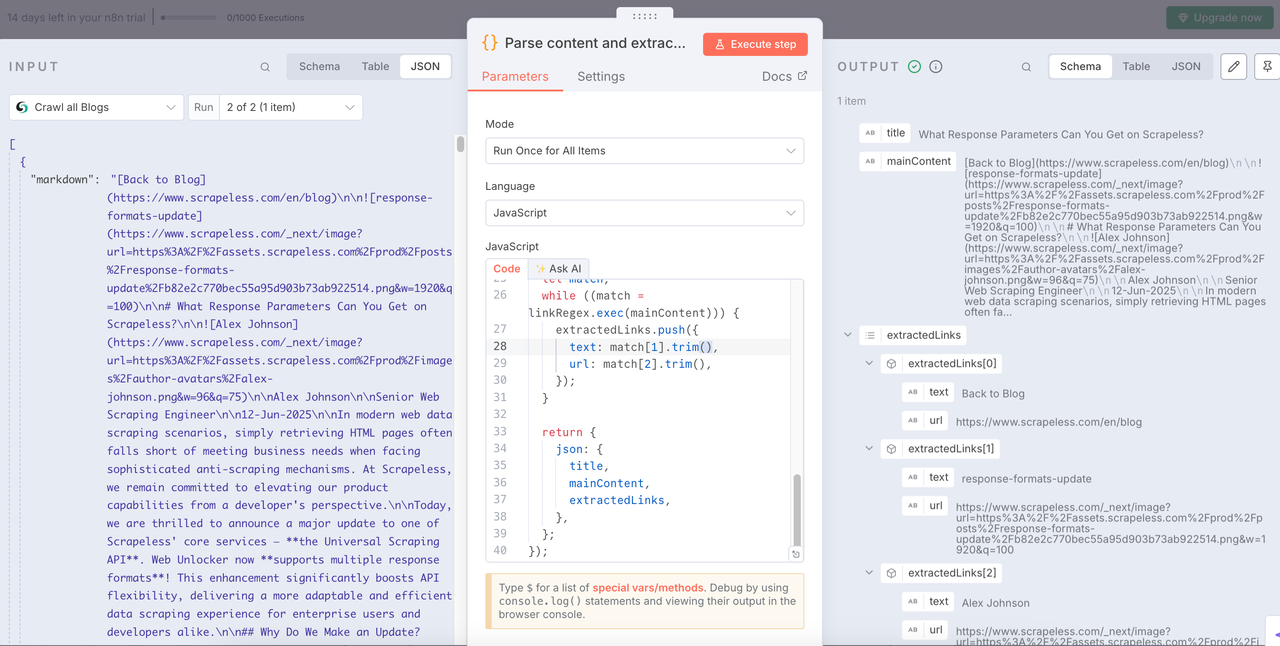Click the output panel search icon
This screenshot has height=646, width=1280.
pos(1026,67)
